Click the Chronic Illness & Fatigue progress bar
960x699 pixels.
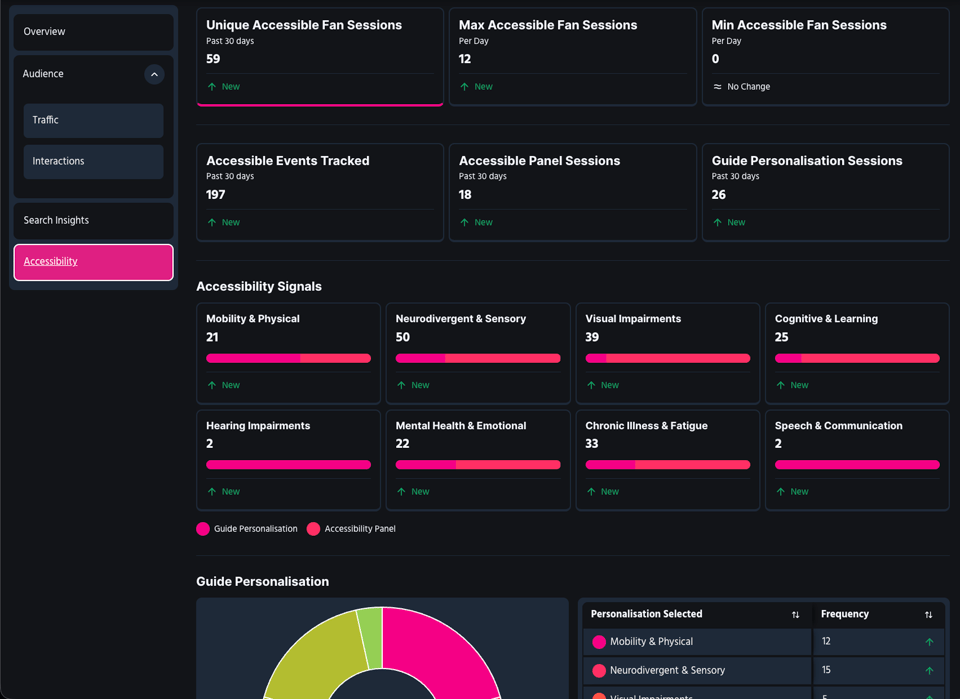[x=667, y=465]
